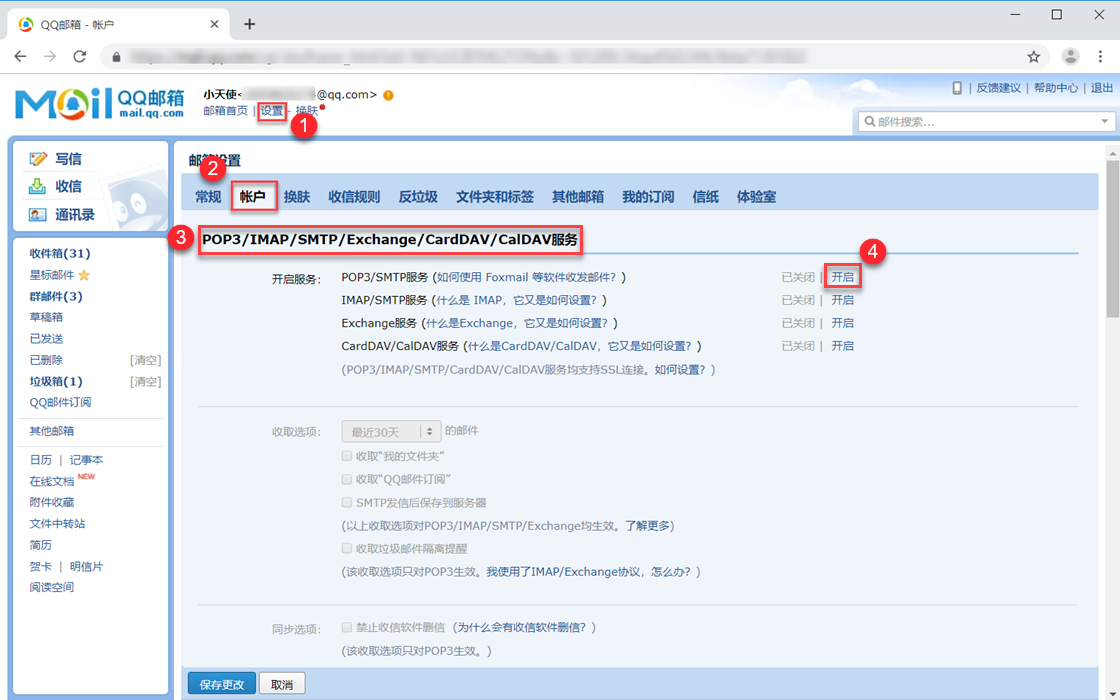Viewport: 1120px width, 700px height.
Task: Enable Exchange服务 via 开启 link
Action: coord(843,323)
